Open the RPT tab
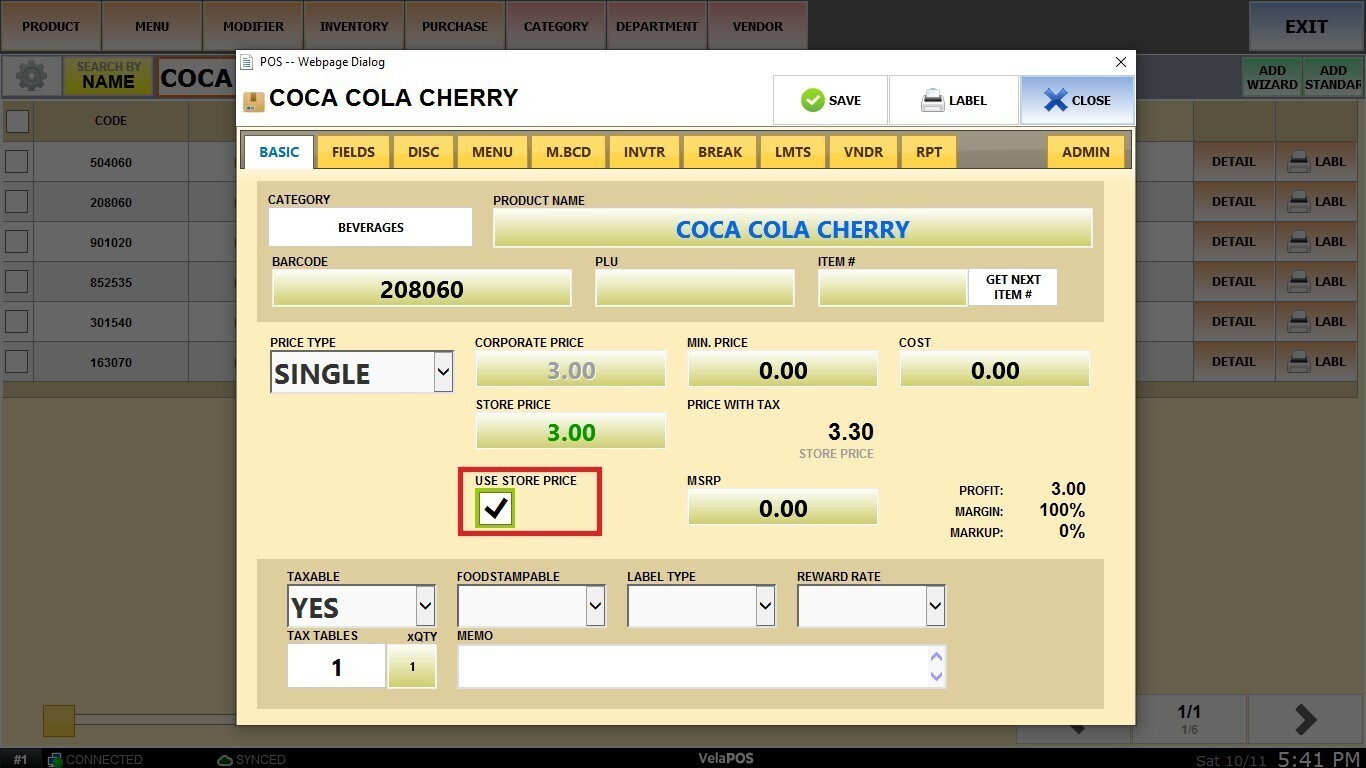The height and width of the screenshot is (768, 1366). (x=929, y=152)
